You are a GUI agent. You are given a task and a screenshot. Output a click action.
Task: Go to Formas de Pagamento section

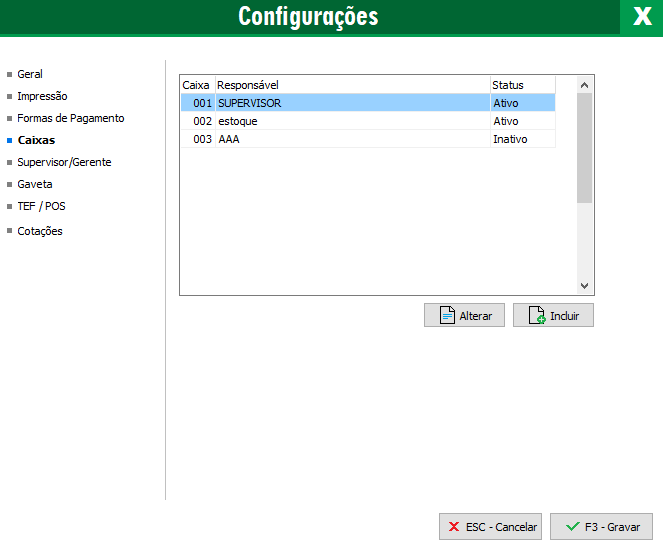click(x=70, y=118)
